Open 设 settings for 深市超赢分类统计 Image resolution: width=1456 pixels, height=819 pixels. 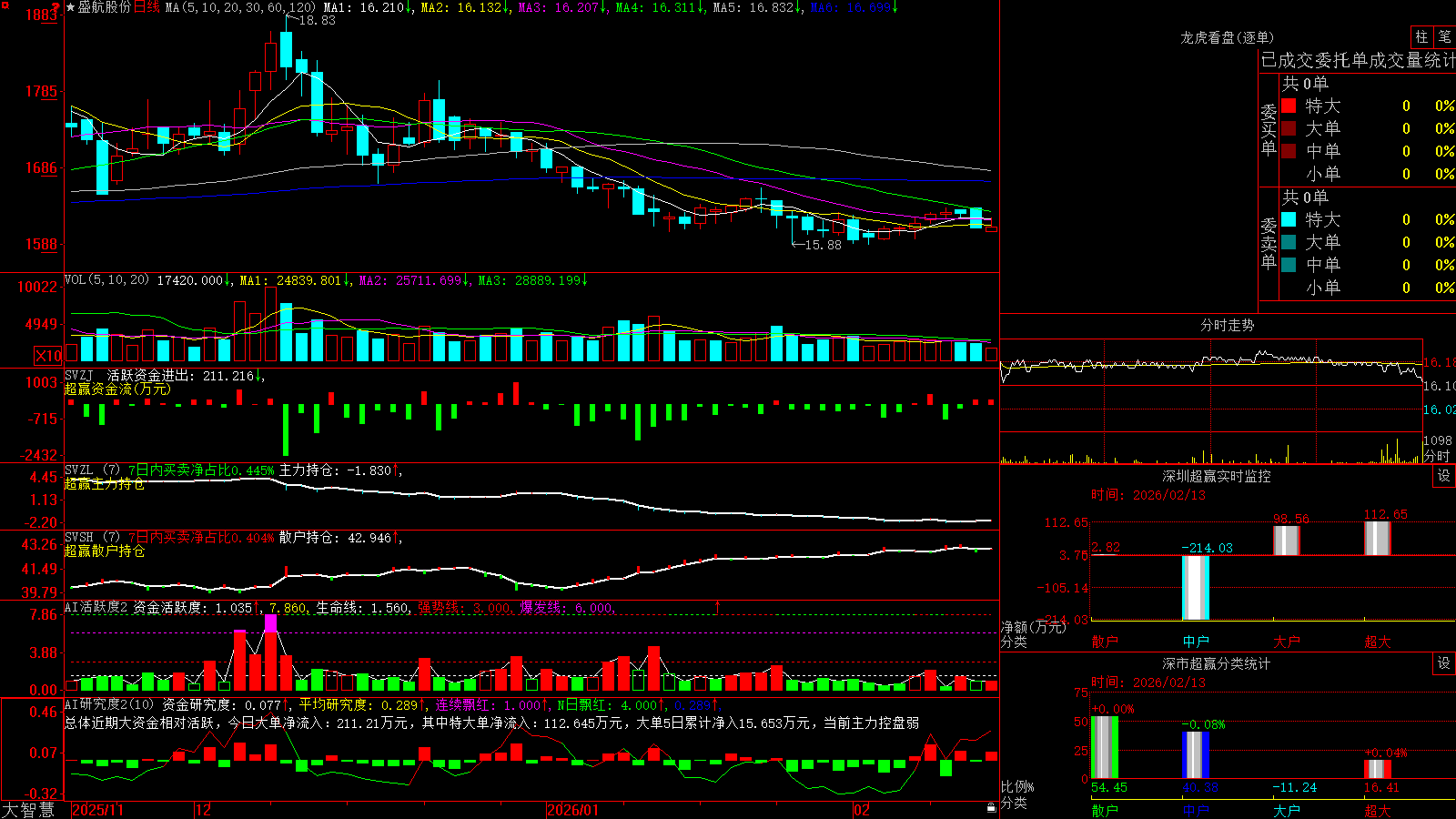pyautogui.click(x=1444, y=663)
